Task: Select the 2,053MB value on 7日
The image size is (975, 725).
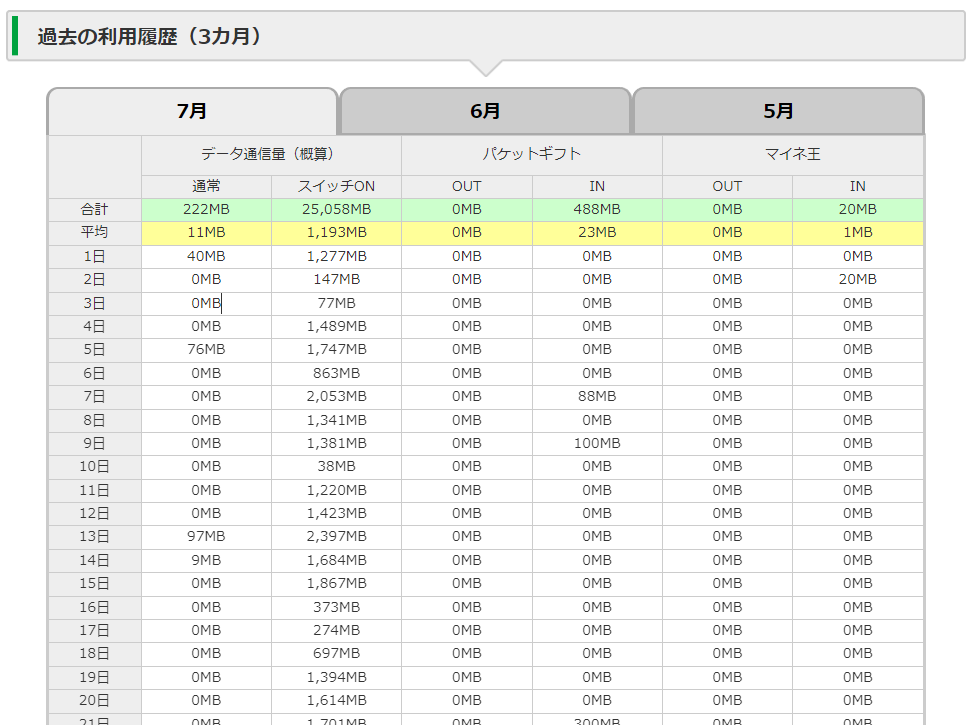Action: point(336,397)
